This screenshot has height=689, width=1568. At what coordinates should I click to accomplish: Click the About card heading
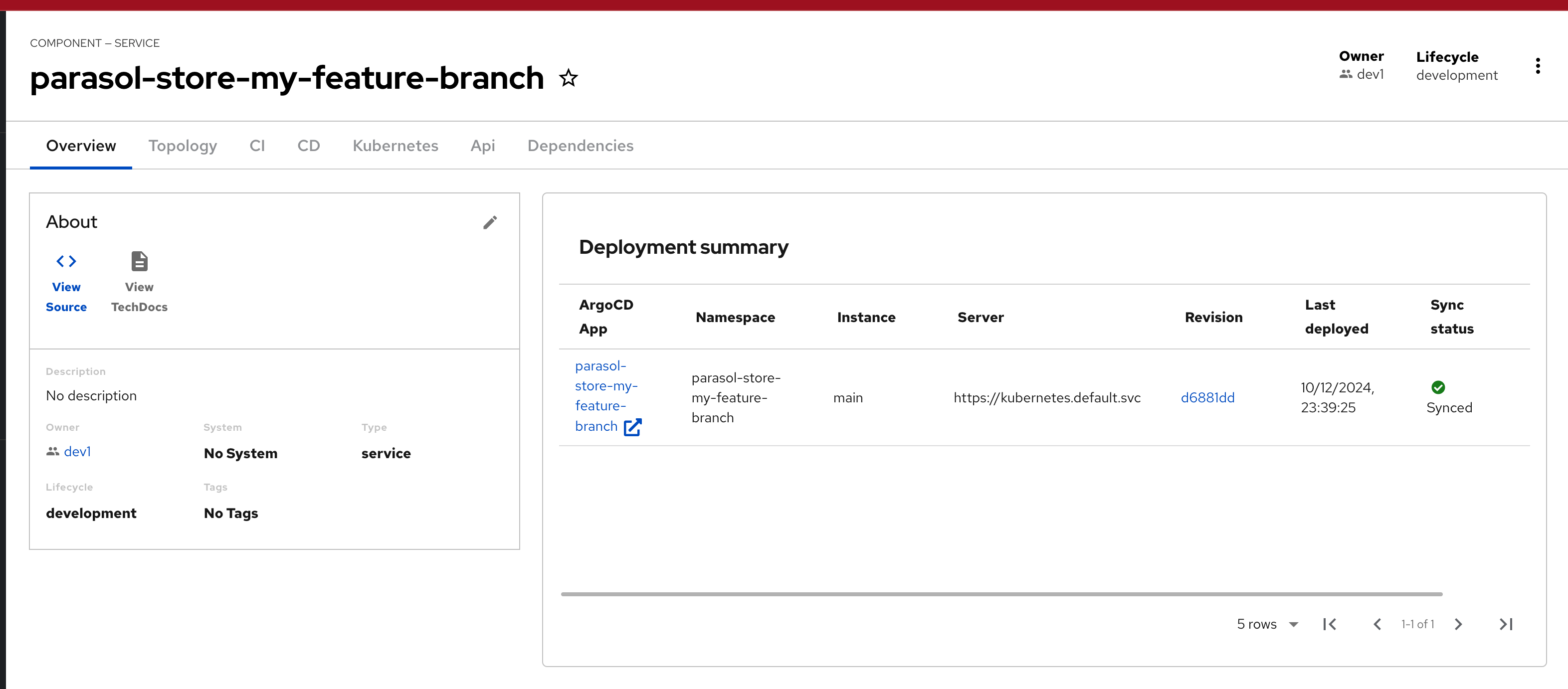[71, 221]
